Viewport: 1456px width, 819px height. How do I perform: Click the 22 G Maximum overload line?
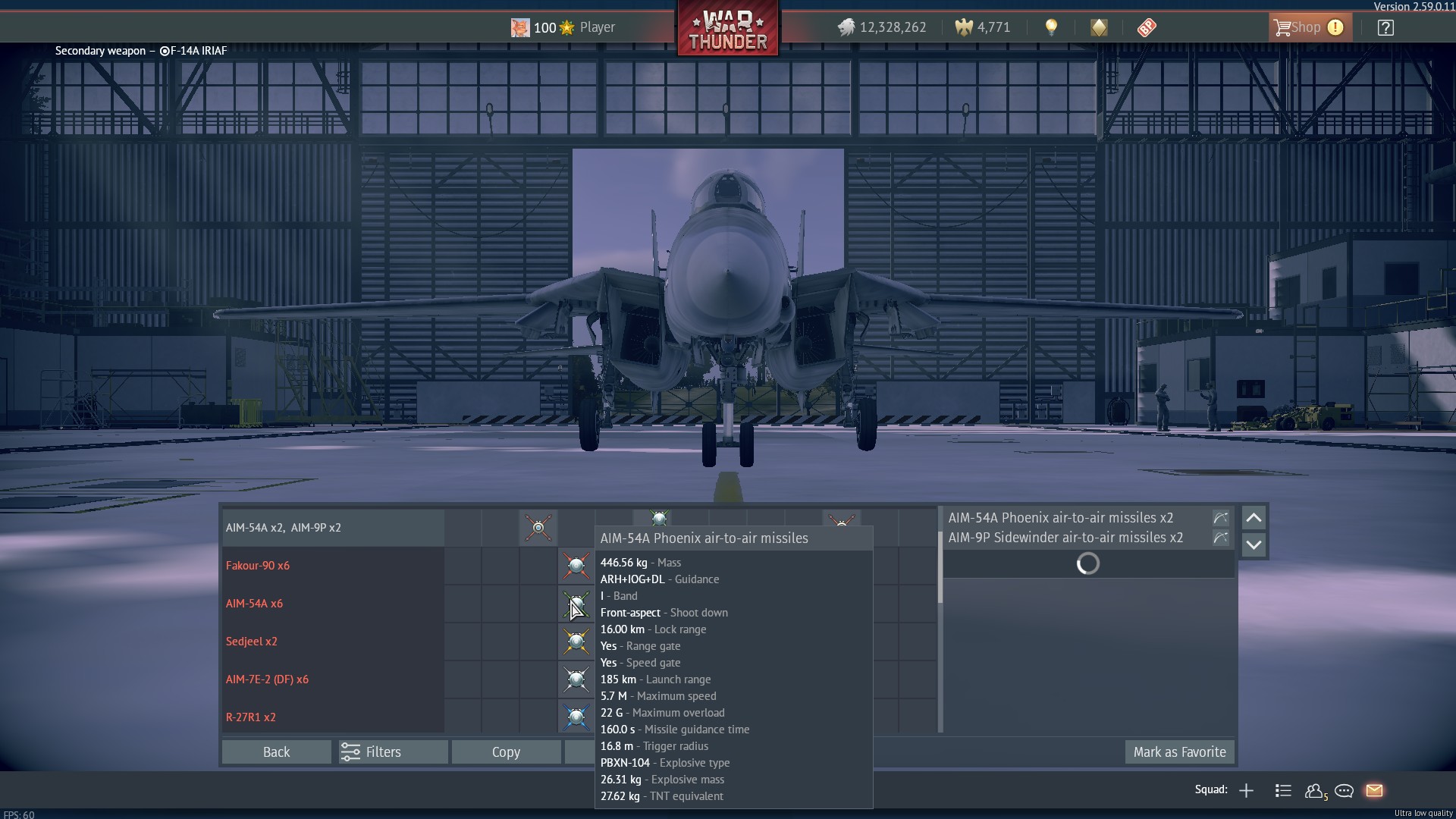663,713
